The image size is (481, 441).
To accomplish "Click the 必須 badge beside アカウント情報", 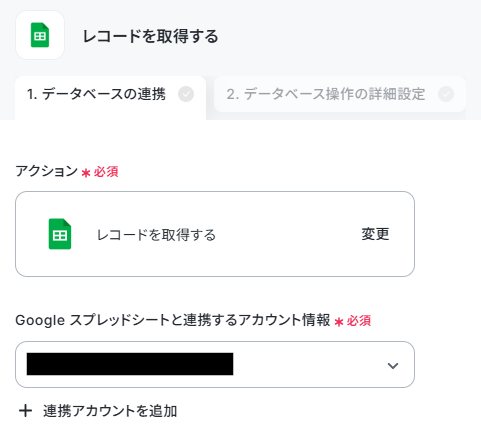I will coord(359,321).
